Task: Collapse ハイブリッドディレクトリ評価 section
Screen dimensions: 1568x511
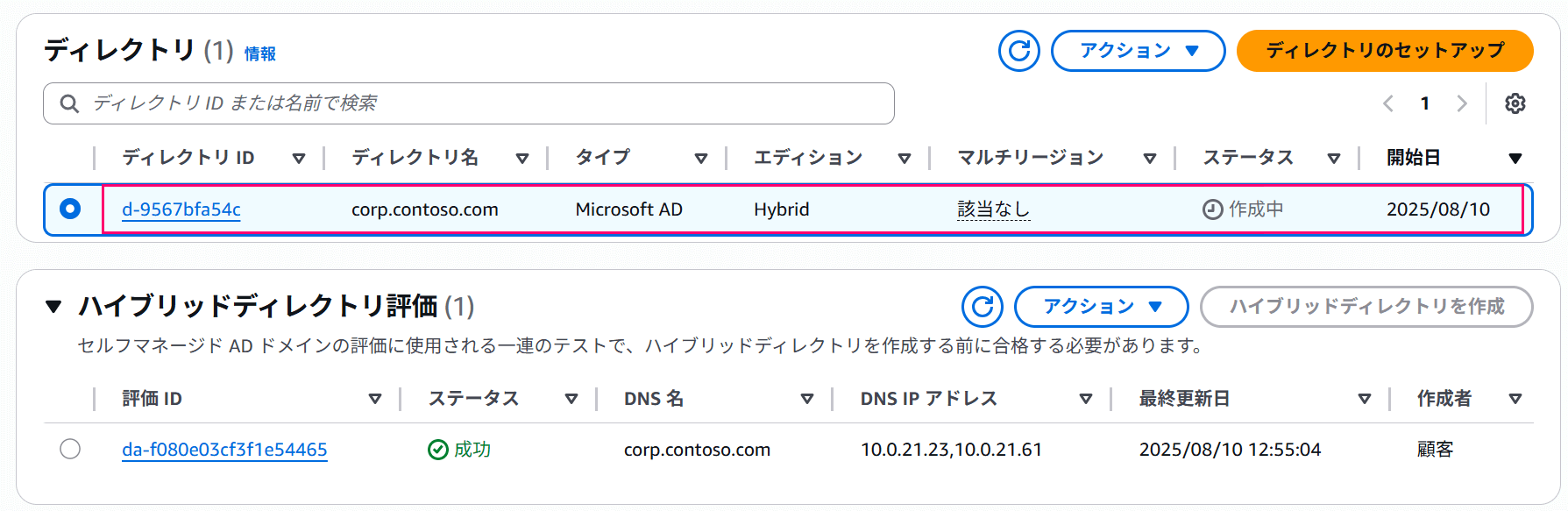Action: pyautogui.click(x=53, y=307)
